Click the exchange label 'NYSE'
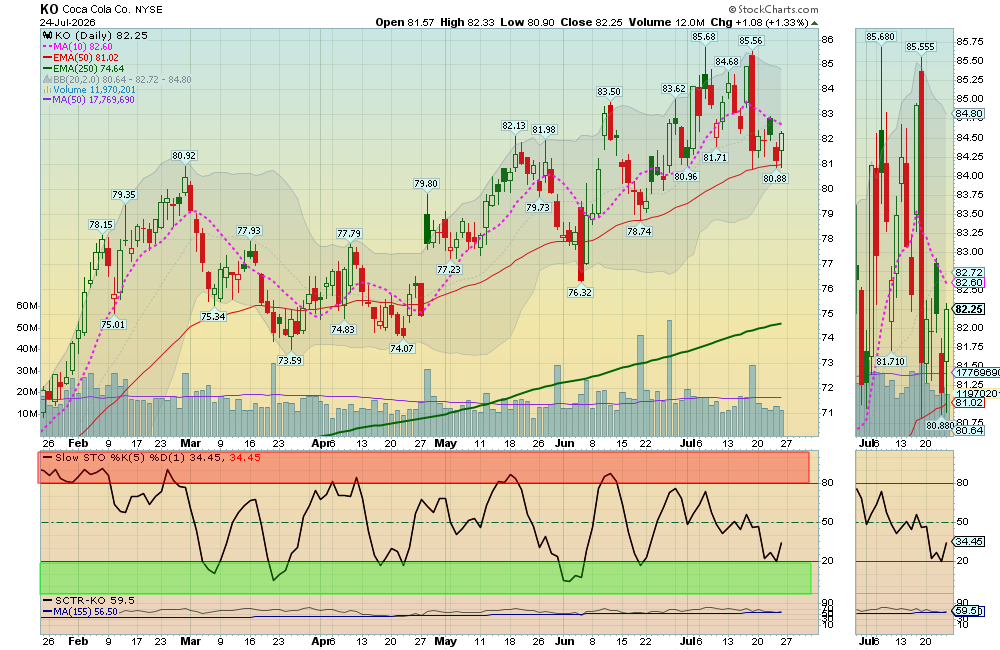 click(x=149, y=10)
